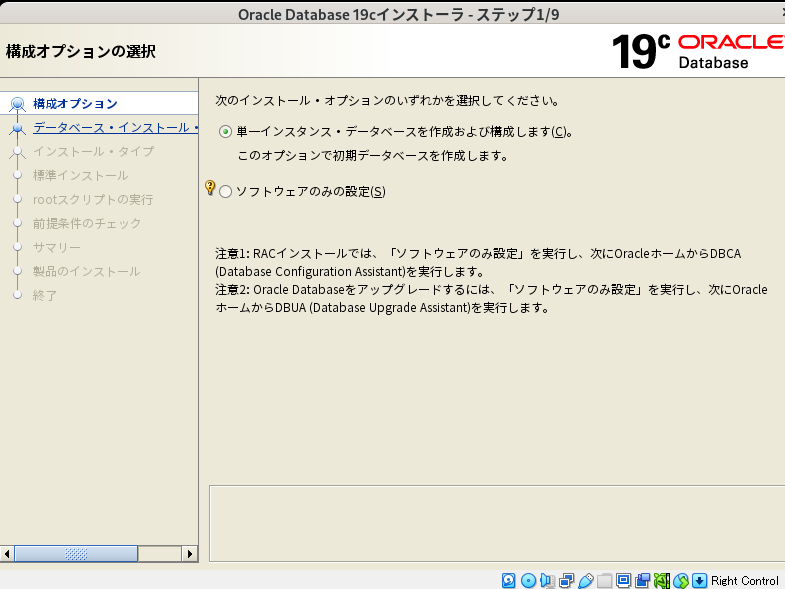
Task: Click VirtualBox CPU execution status icon
Action: 661,580
